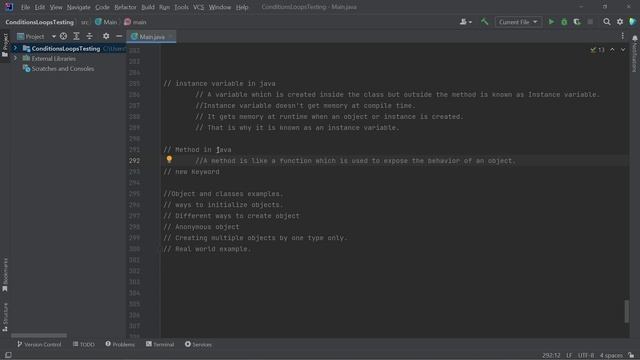Open editor tabs more options icon
Screen dimensions: 640x360
click(622, 36)
